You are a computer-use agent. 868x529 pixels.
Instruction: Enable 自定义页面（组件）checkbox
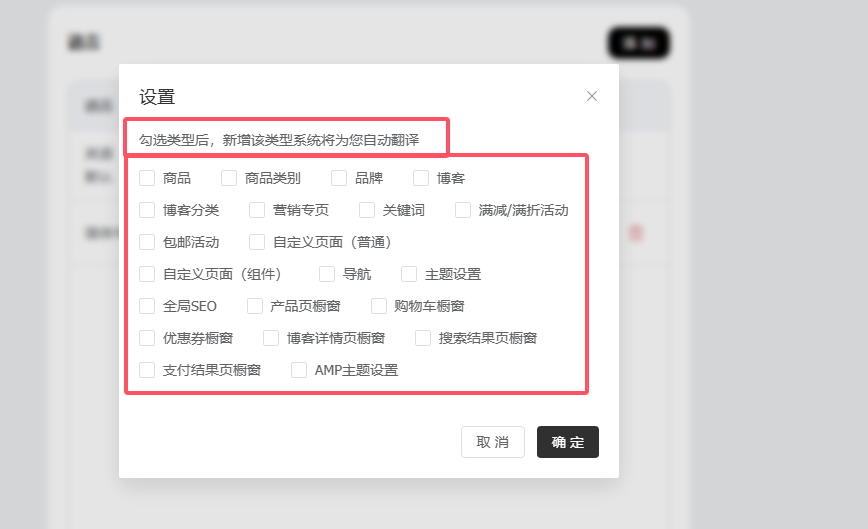pyautogui.click(x=148, y=274)
